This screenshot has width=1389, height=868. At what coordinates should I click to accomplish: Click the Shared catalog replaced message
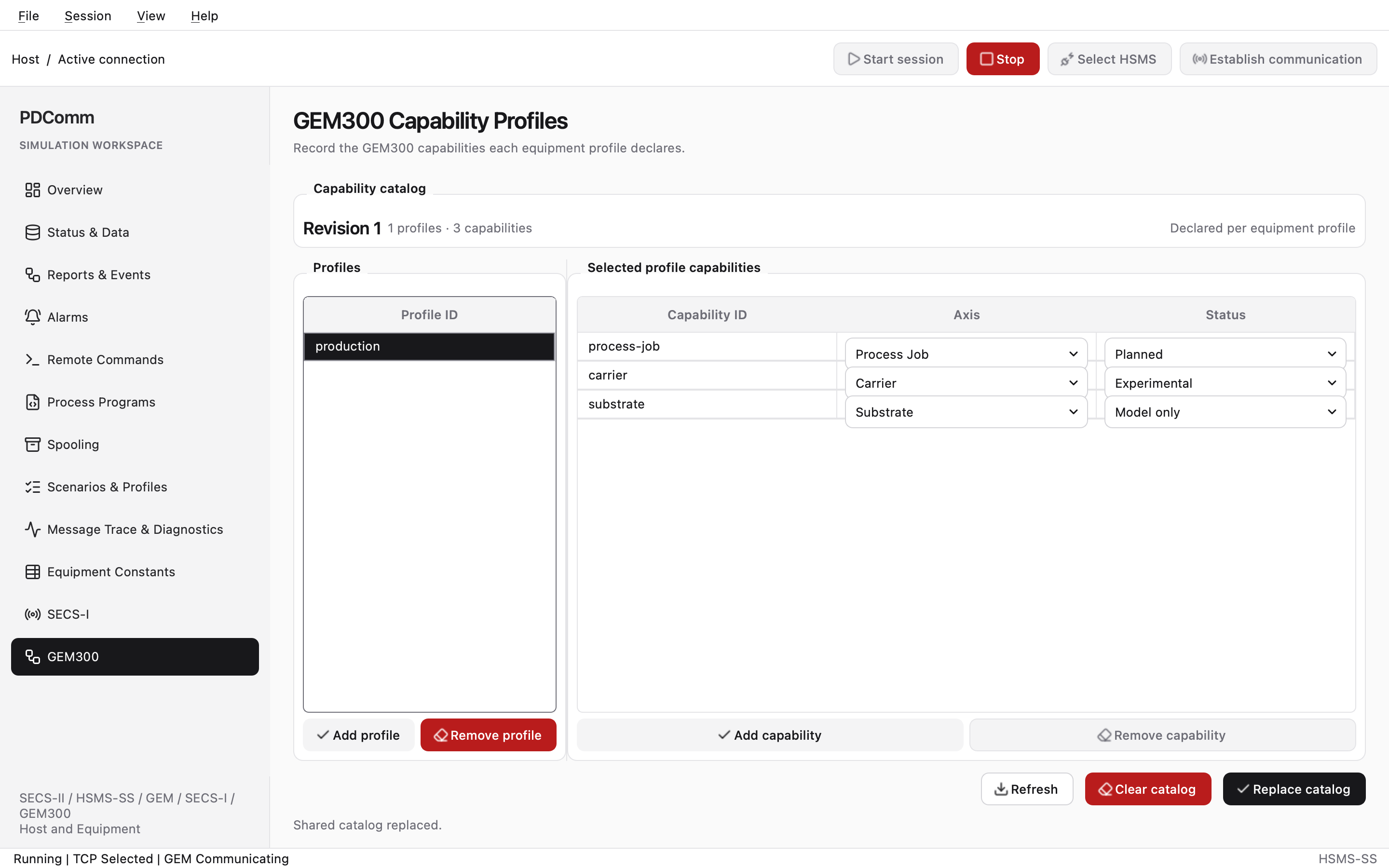368,825
